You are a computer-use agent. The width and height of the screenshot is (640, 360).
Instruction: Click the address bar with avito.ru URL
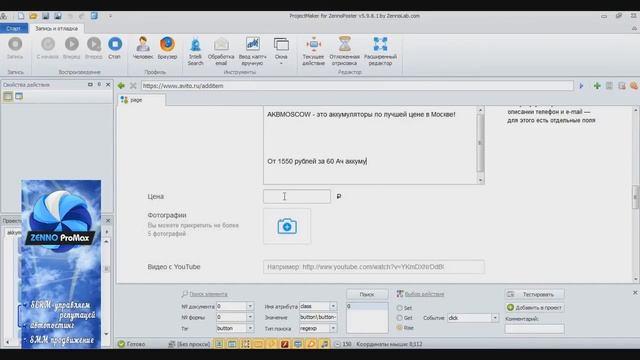coord(357,86)
